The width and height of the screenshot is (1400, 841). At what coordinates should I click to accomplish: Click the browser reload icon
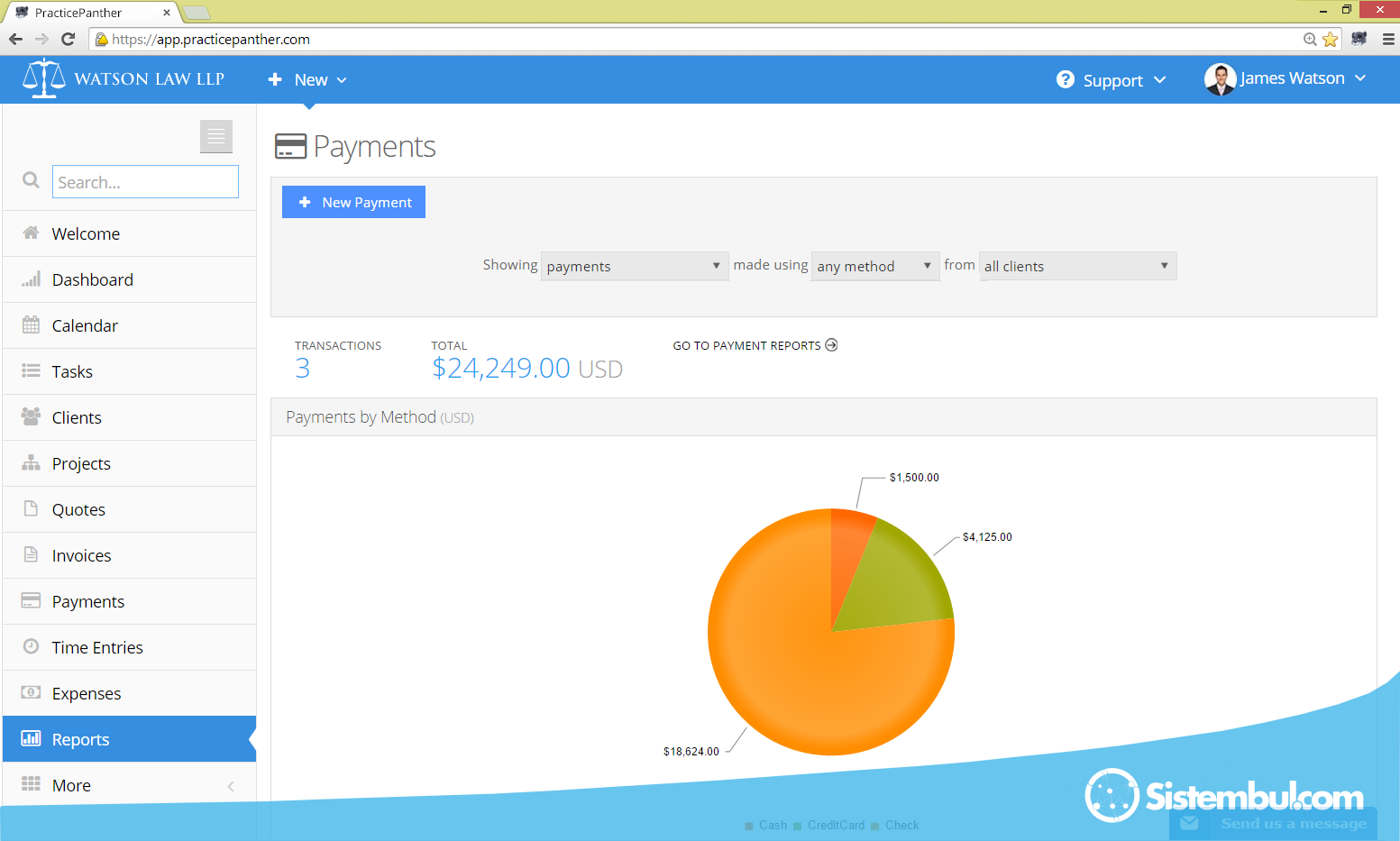[x=68, y=39]
